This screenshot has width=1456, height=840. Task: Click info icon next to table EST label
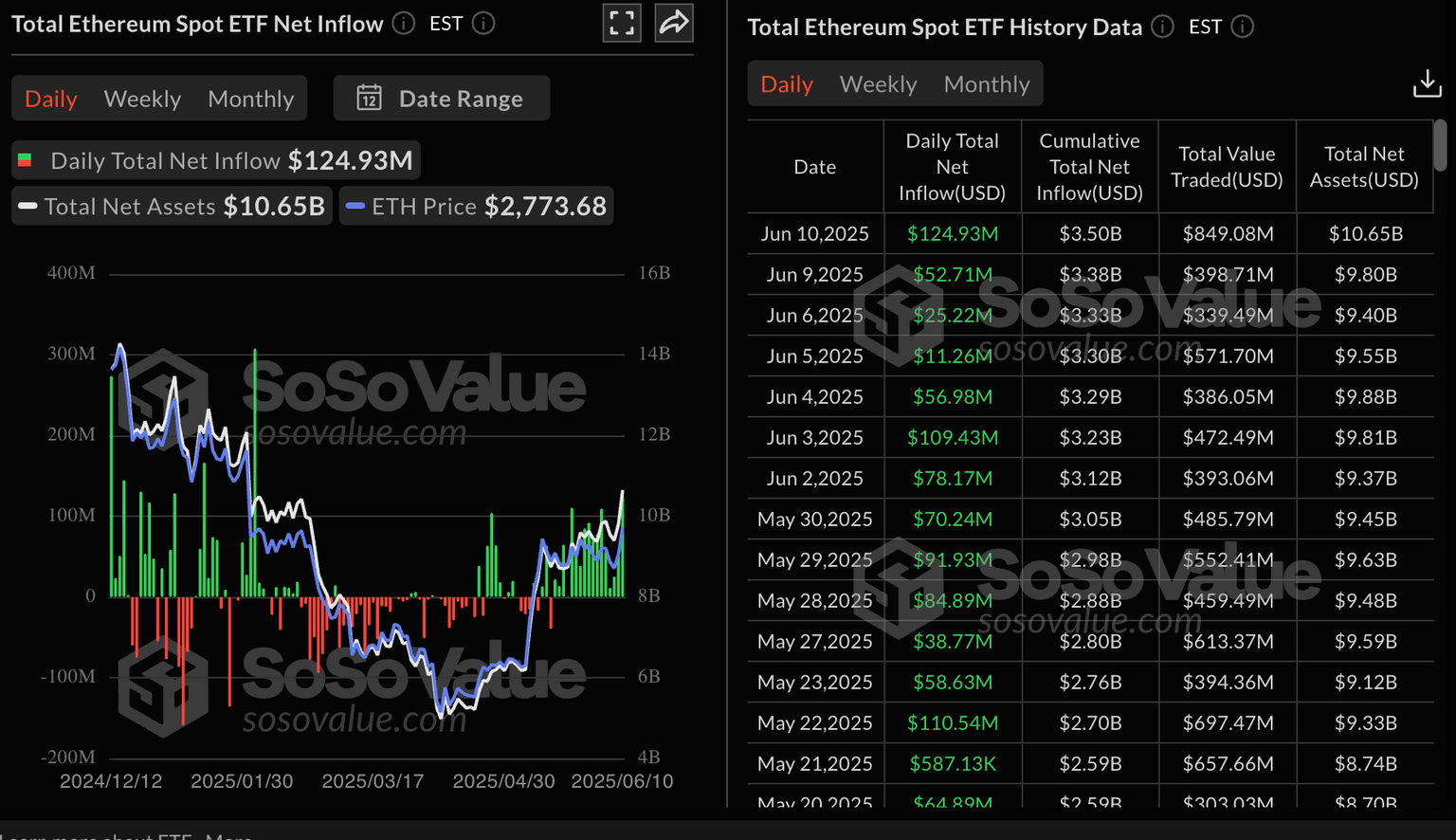(x=1242, y=27)
